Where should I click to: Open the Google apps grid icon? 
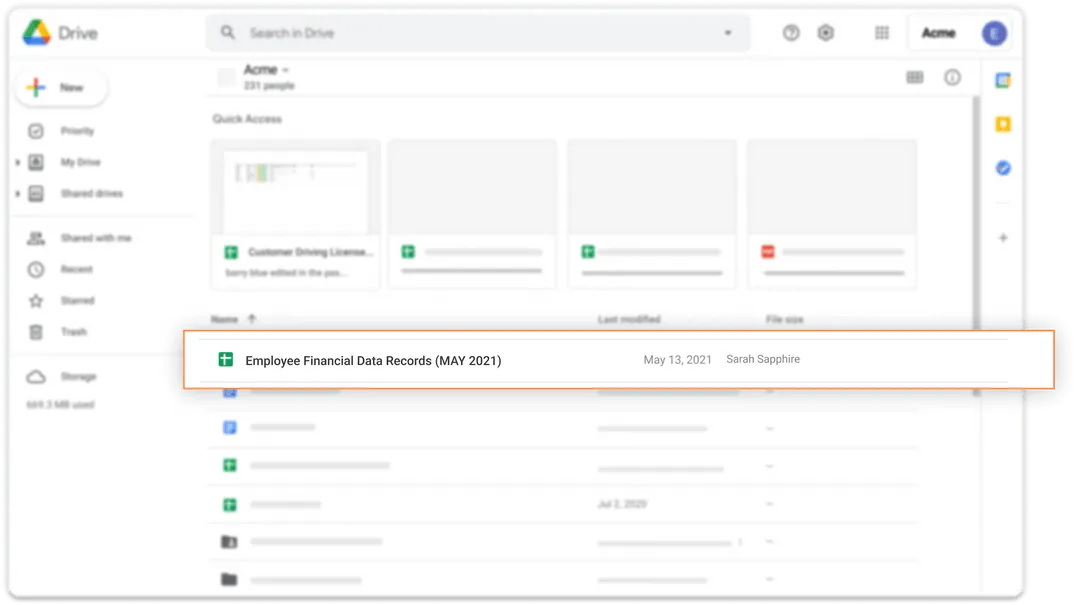point(882,32)
